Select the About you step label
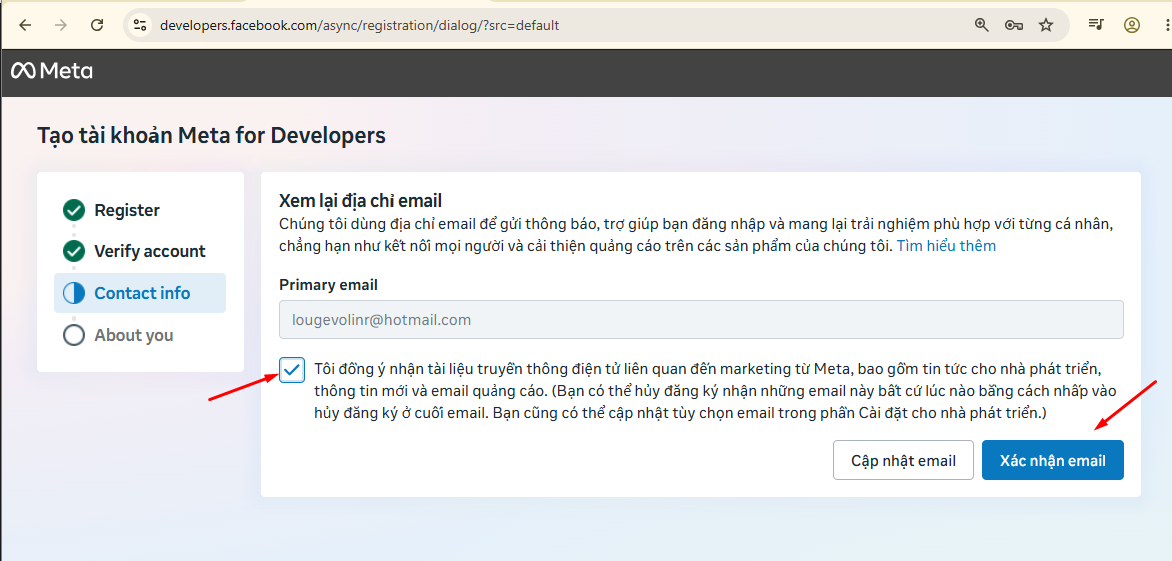 134,335
